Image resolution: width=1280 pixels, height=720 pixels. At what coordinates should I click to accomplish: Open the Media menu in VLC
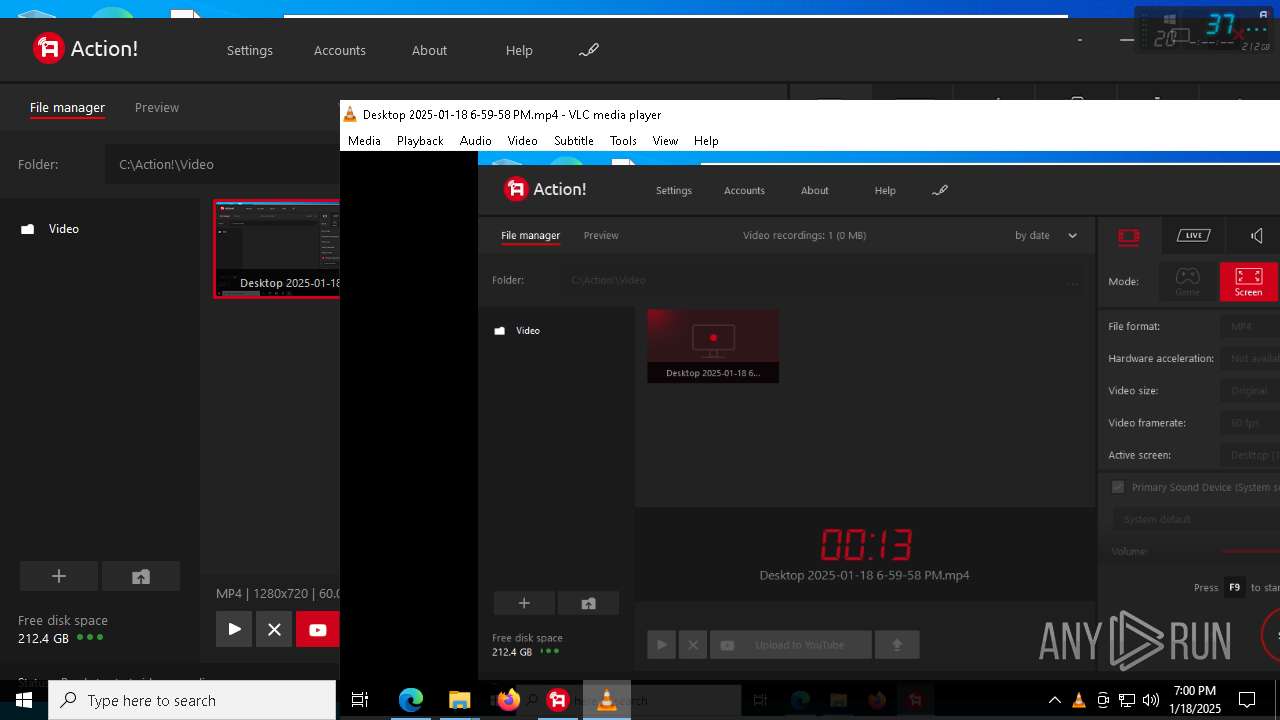coord(364,141)
